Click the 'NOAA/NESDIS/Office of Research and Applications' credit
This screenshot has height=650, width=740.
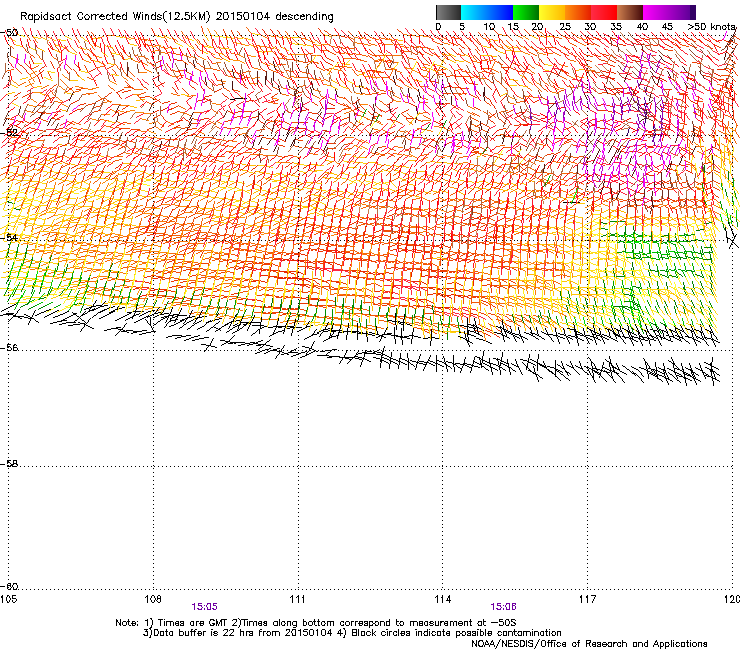tap(589, 644)
